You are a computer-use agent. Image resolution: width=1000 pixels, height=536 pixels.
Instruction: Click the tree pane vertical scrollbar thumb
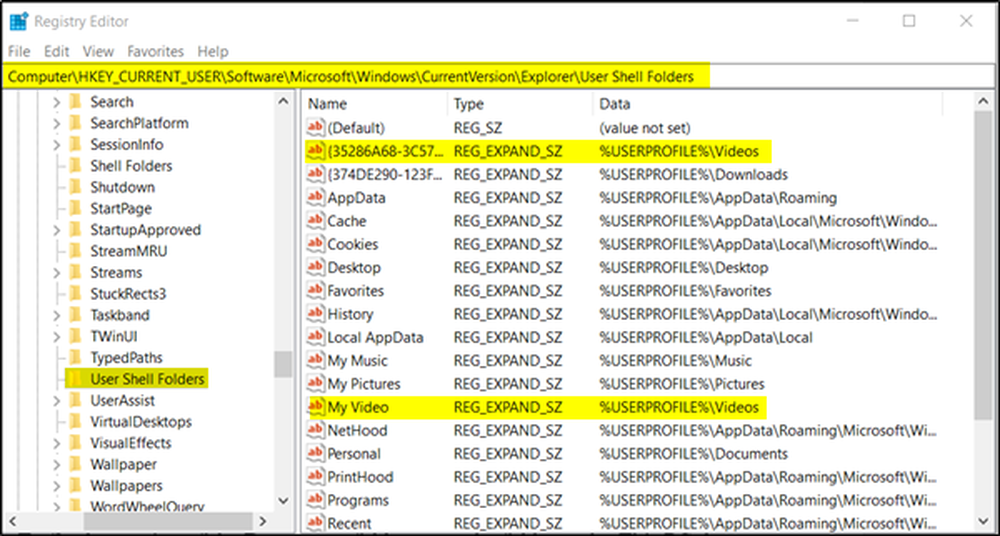pyautogui.click(x=284, y=364)
